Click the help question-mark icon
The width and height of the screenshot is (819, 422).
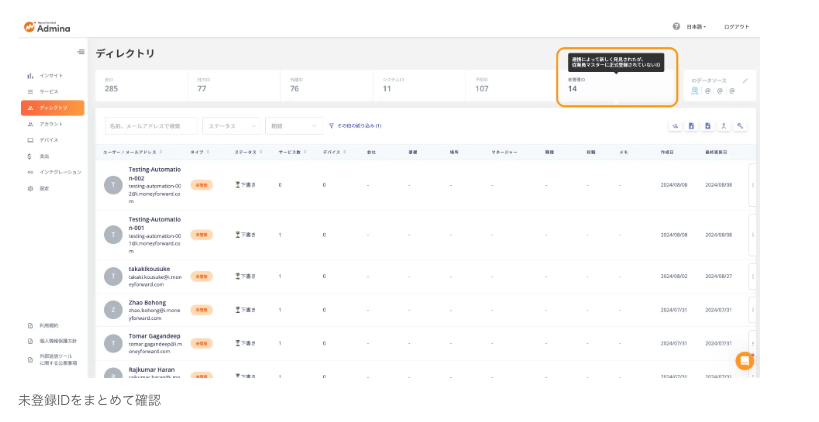pos(676,26)
